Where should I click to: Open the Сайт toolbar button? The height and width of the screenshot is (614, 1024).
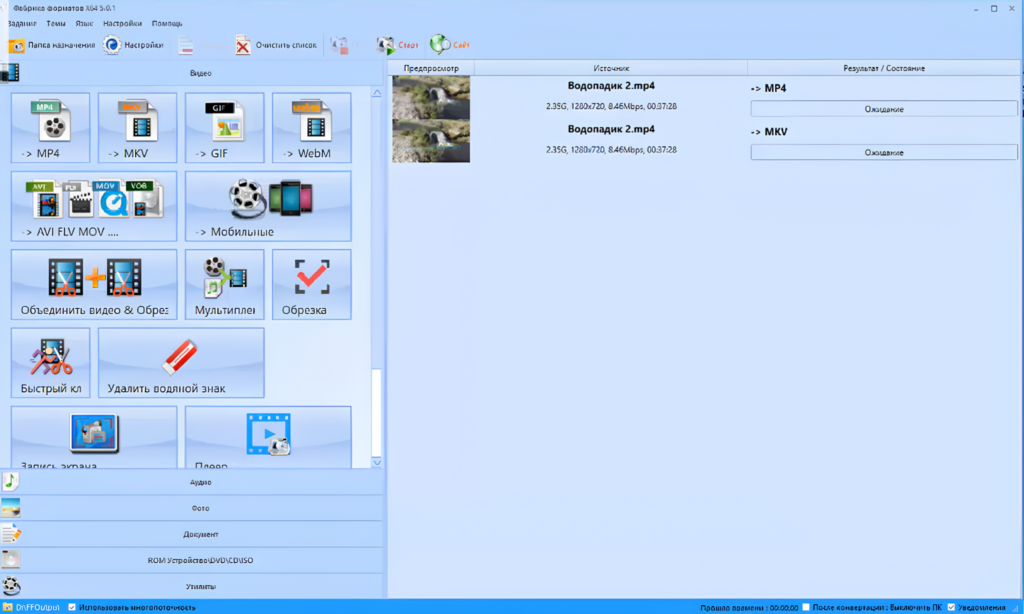(x=450, y=45)
